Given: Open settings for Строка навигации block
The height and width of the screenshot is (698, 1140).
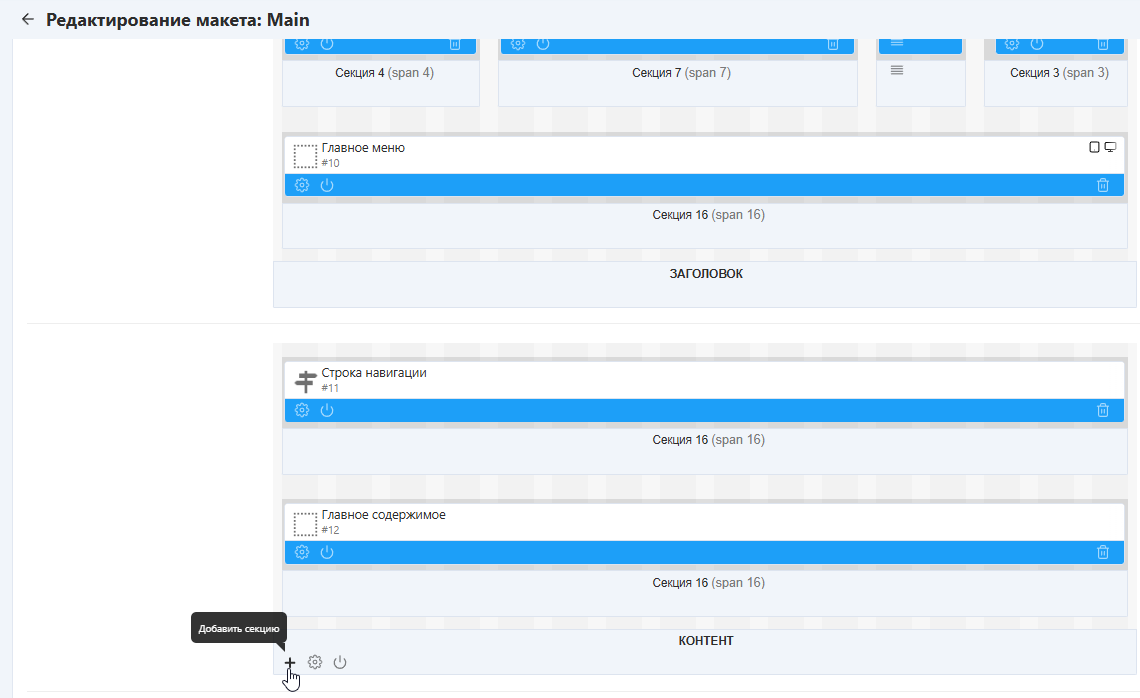Looking at the screenshot, I should (302, 410).
